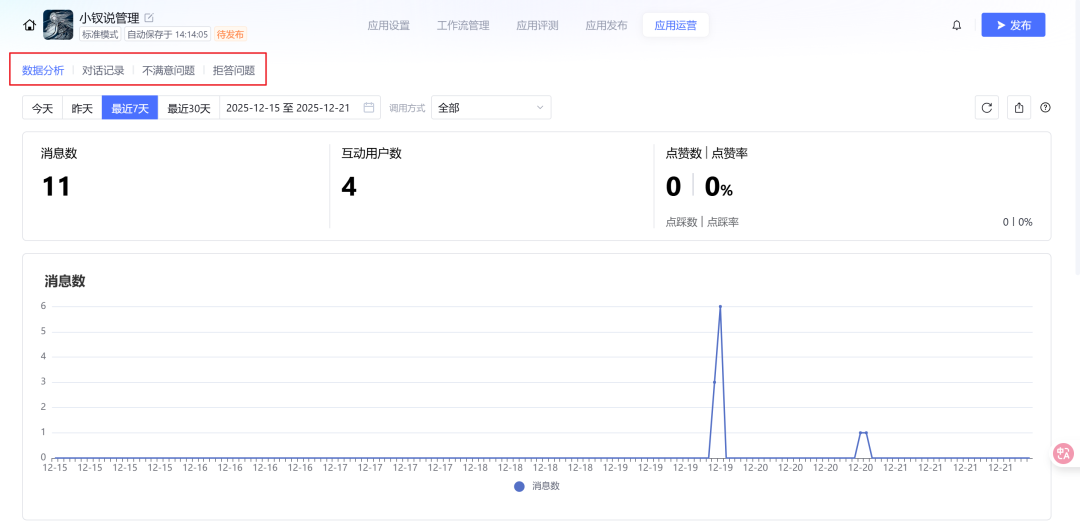Click the 小钗说管理 app avatar
The height and width of the screenshot is (523, 1080).
(x=58, y=25)
